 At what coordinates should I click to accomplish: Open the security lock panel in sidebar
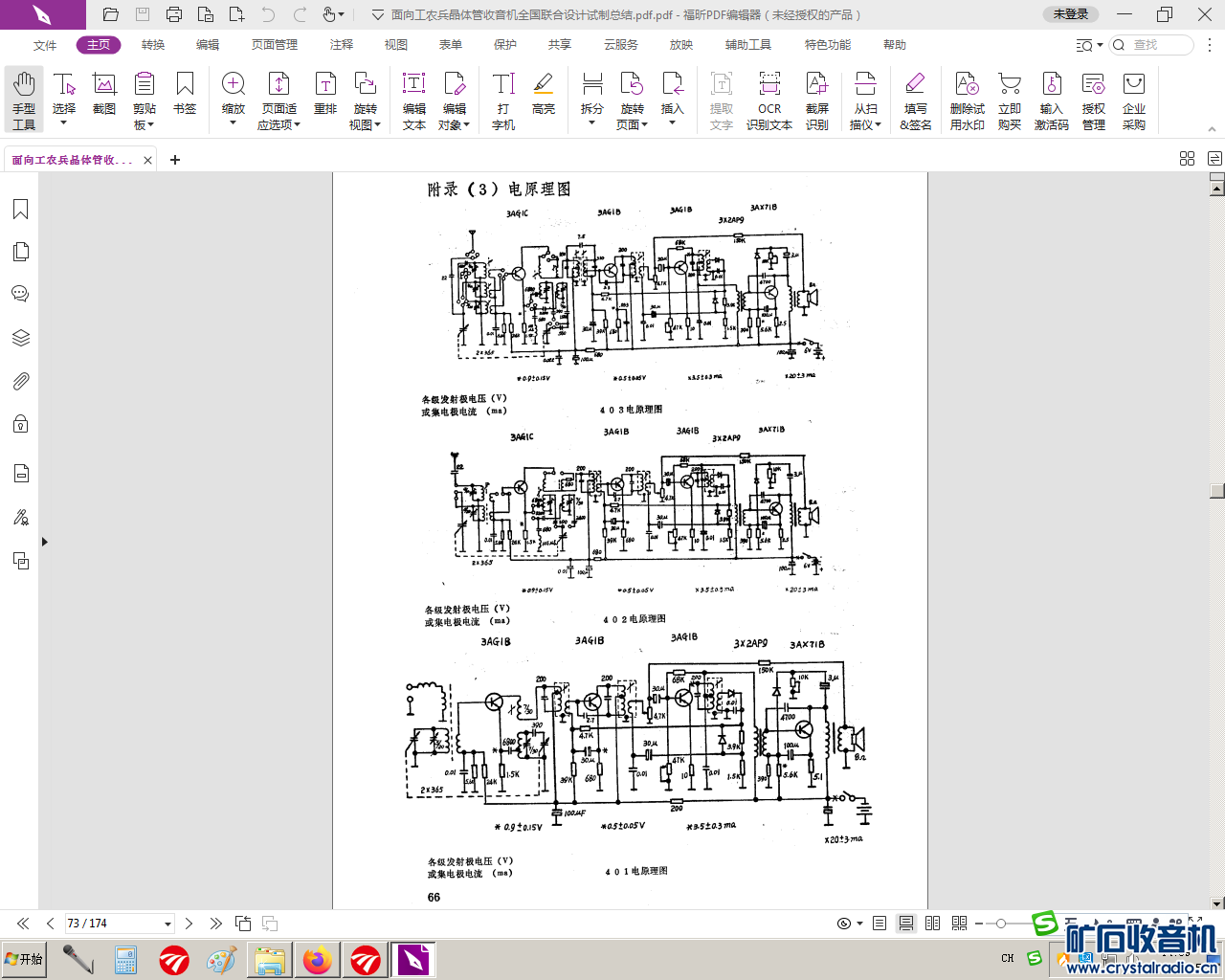click(x=20, y=424)
